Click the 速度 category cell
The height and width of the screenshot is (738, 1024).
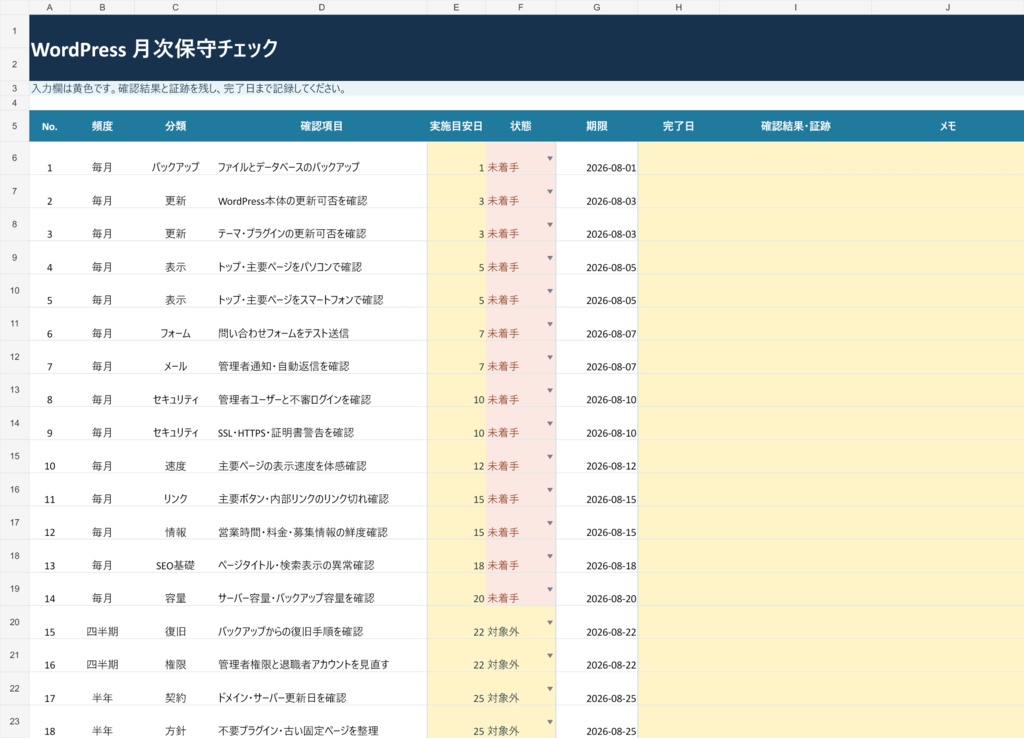(x=176, y=457)
